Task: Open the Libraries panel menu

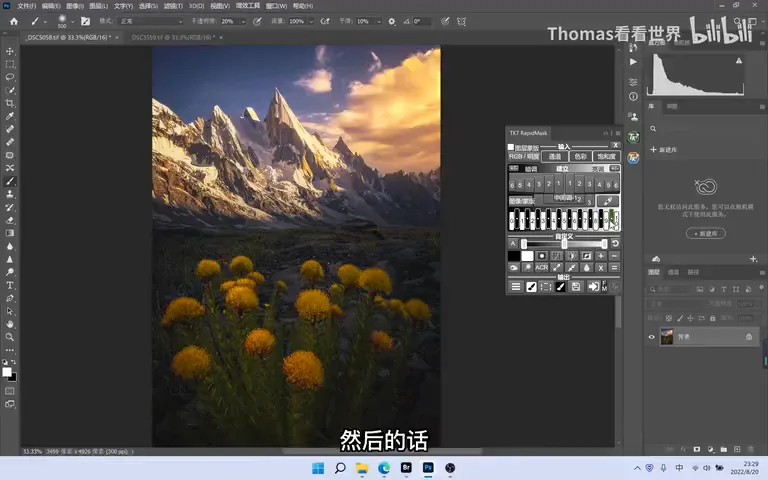Action: 762,106
